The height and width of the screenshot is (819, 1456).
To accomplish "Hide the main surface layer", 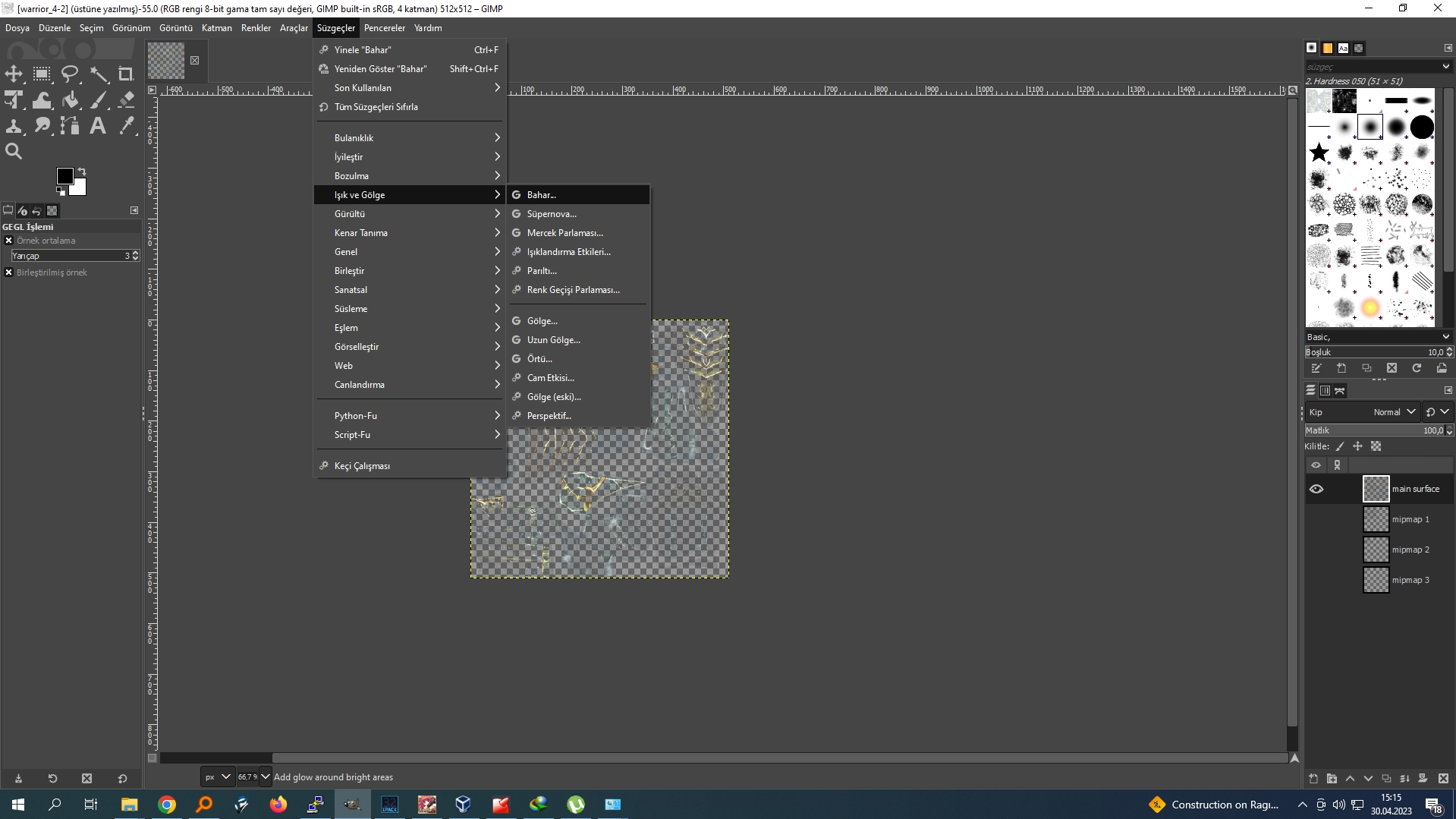I will point(1316,489).
